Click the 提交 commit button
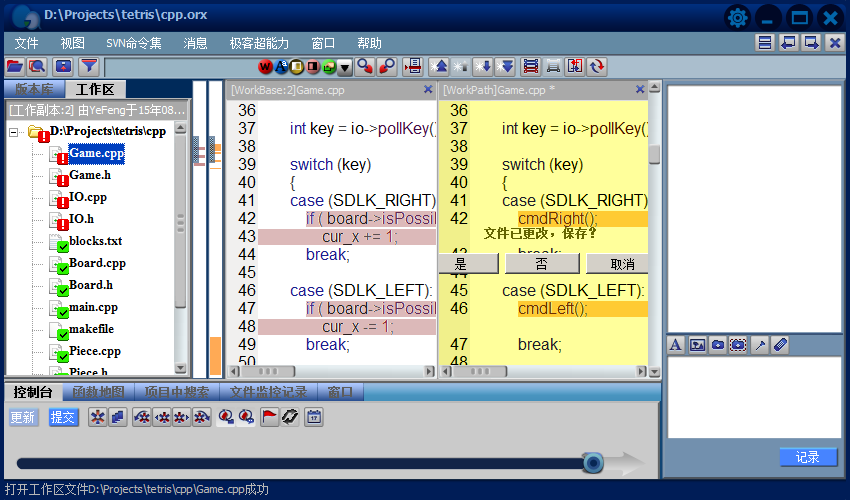 coord(63,417)
